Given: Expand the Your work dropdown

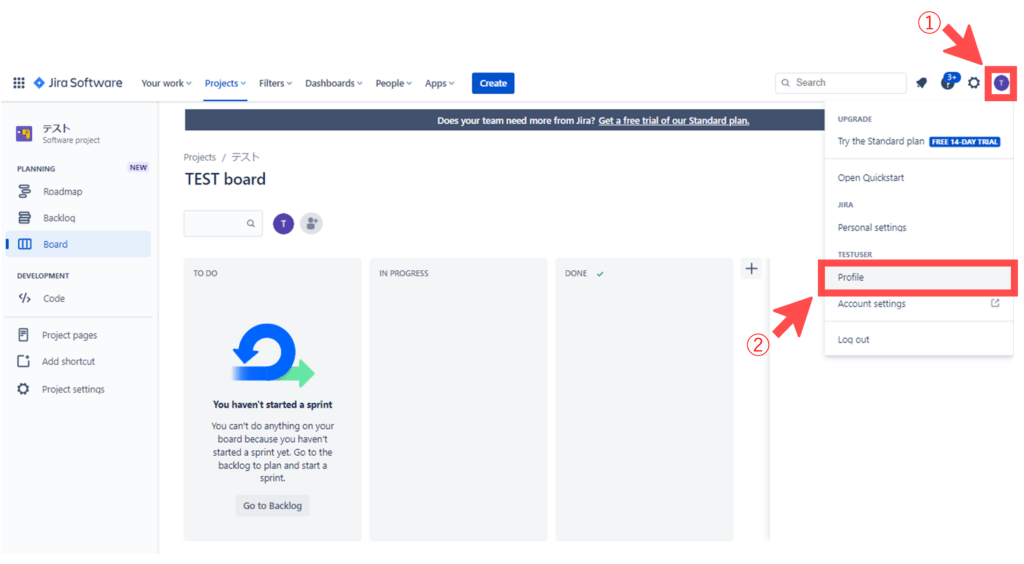Looking at the screenshot, I should click(x=167, y=83).
